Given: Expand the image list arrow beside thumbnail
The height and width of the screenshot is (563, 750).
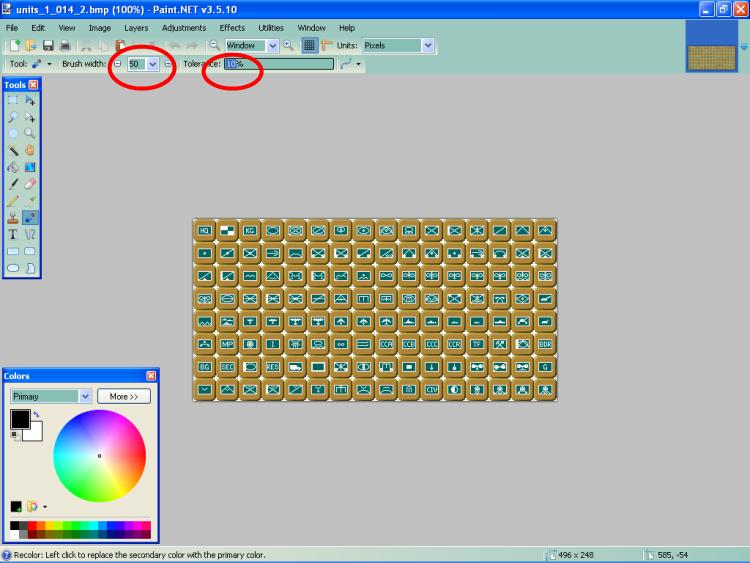Looking at the screenshot, I should point(744,47).
